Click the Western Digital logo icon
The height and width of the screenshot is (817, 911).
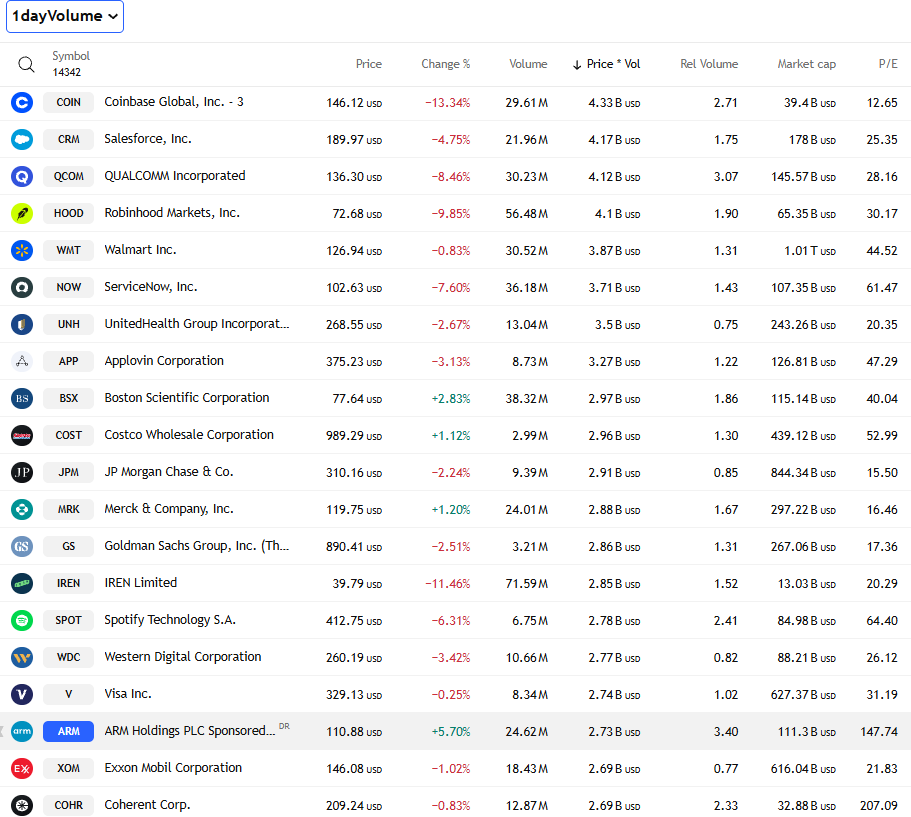pyautogui.click(x=22, y=657)
